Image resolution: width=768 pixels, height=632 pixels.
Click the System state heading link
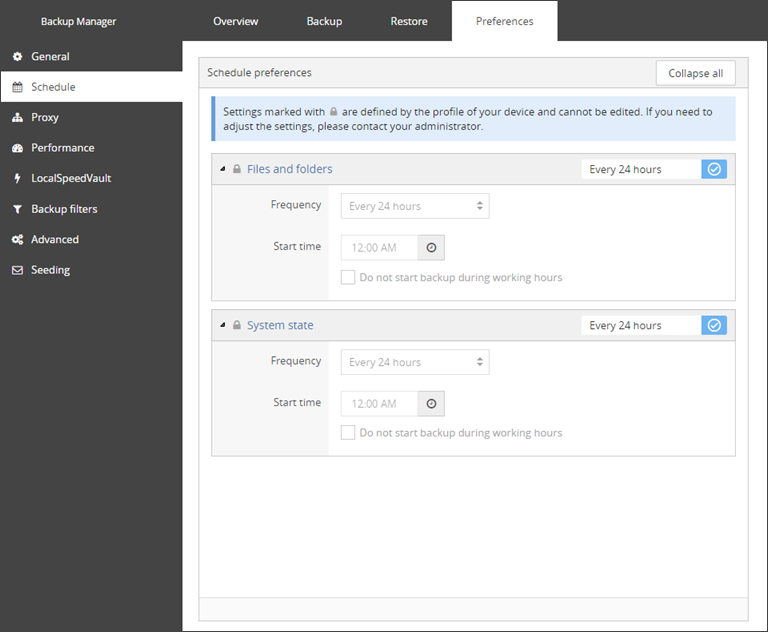[x=280, y=325]
